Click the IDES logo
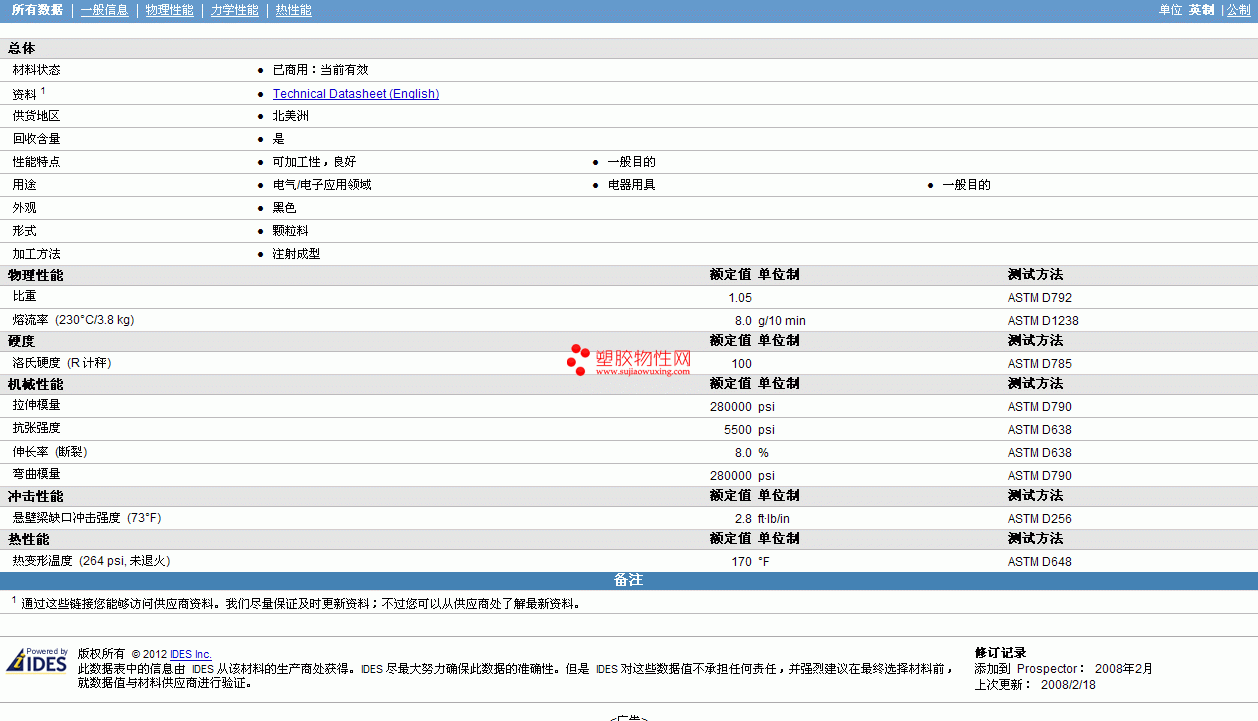Image resolution: width=1258 pixels, height=721 pixels. [x=37, y=661]
